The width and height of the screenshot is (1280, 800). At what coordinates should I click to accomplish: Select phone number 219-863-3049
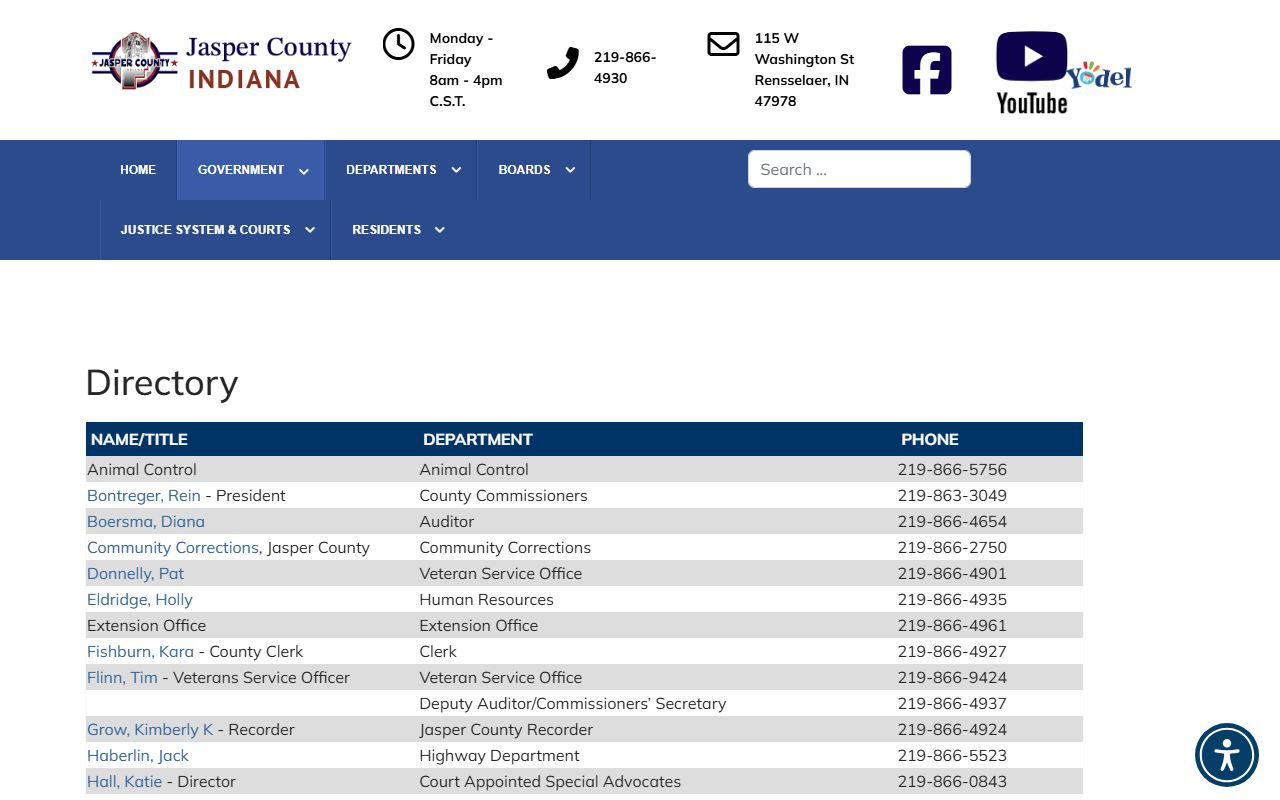coord(952,496)
